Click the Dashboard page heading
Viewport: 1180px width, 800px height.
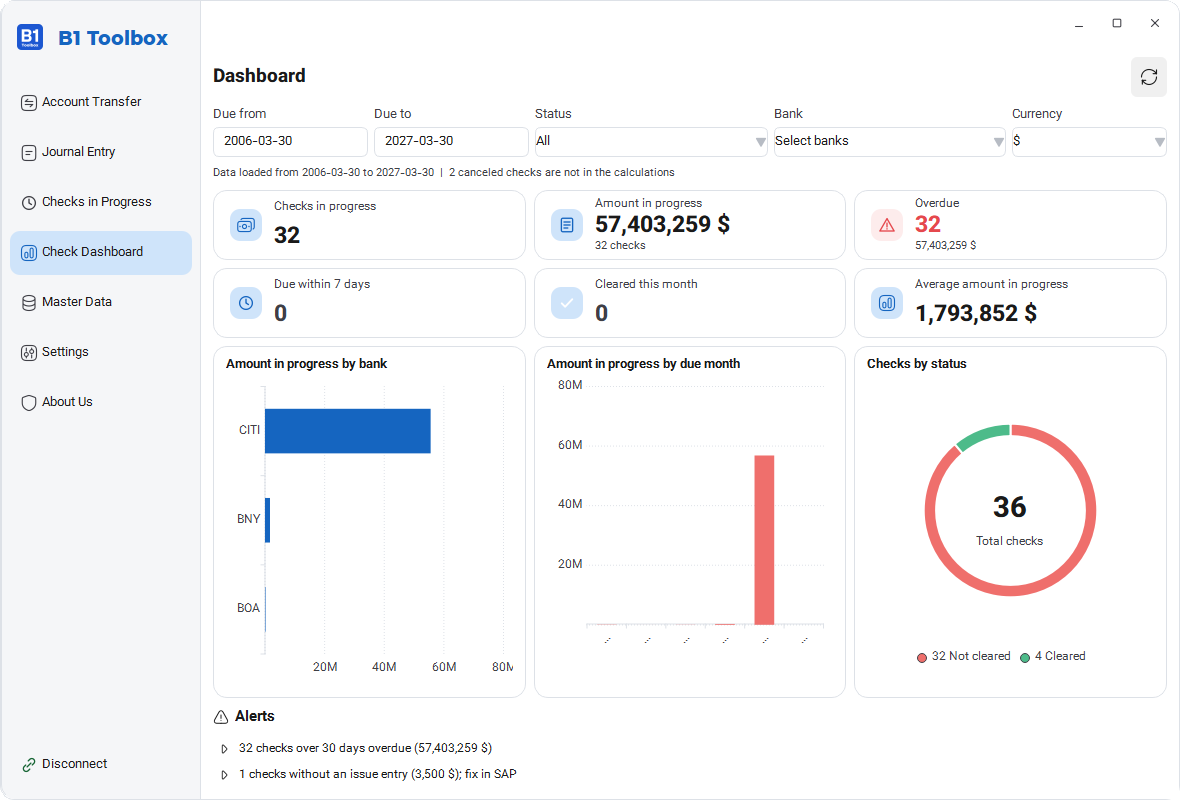[x=259, y=76]
